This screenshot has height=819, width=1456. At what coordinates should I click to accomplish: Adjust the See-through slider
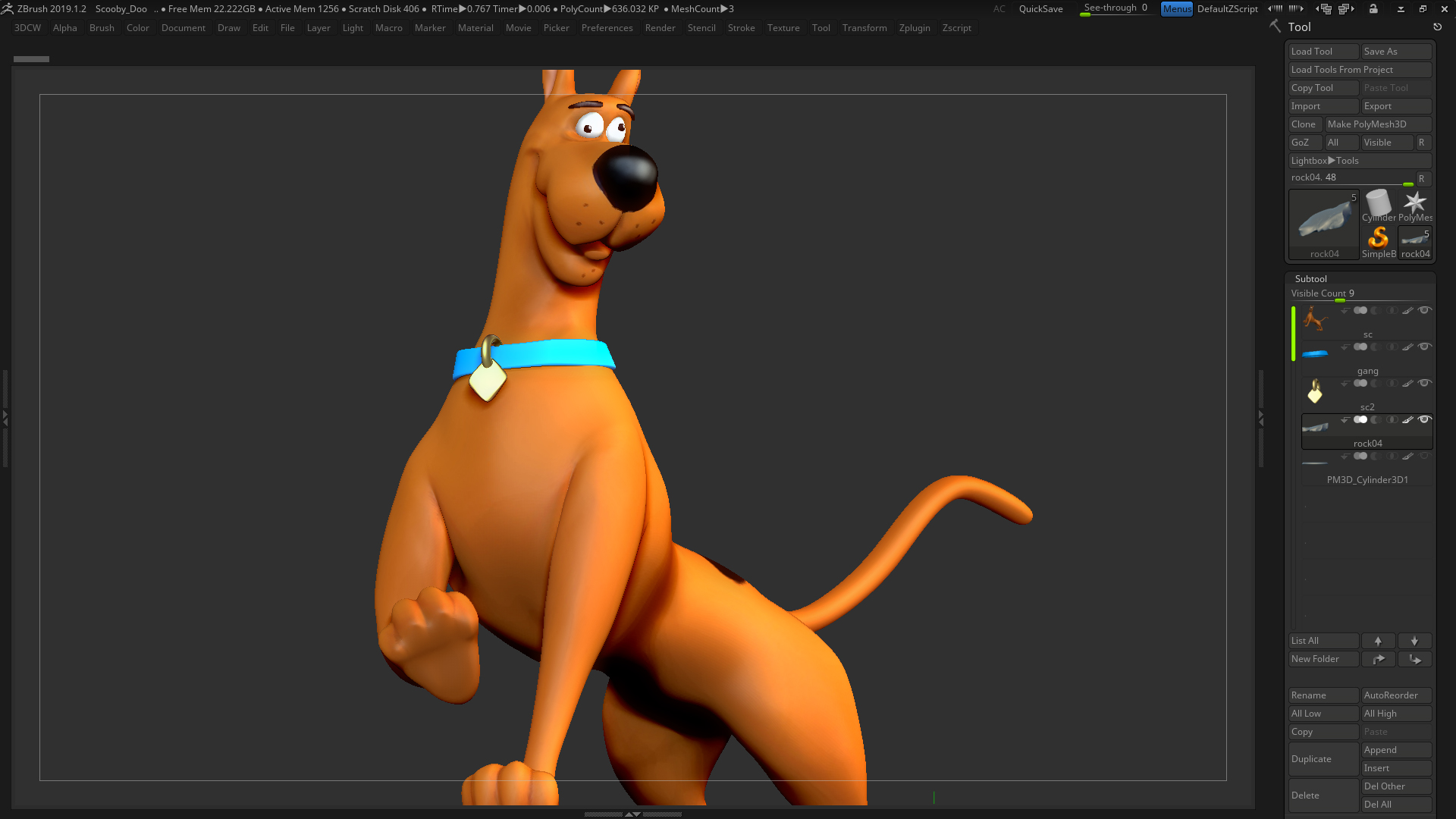[1115, 9]
